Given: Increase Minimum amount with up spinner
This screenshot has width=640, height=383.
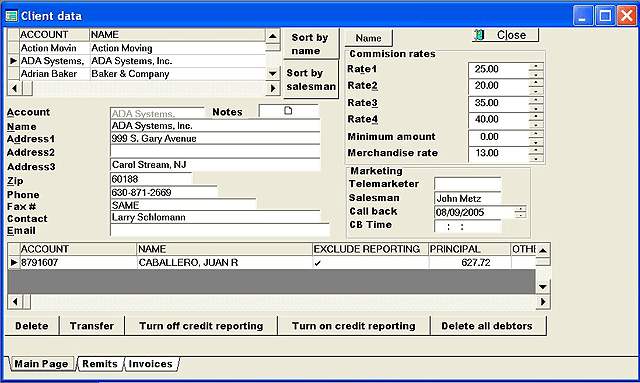Looking at the screenshot, I should [x=536, y=134].
